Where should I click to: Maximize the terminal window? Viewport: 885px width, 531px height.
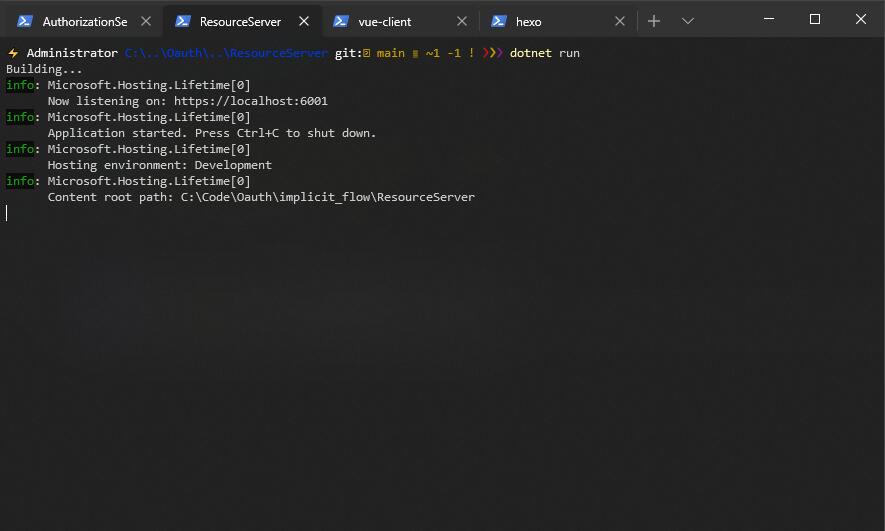pos(814,19)
